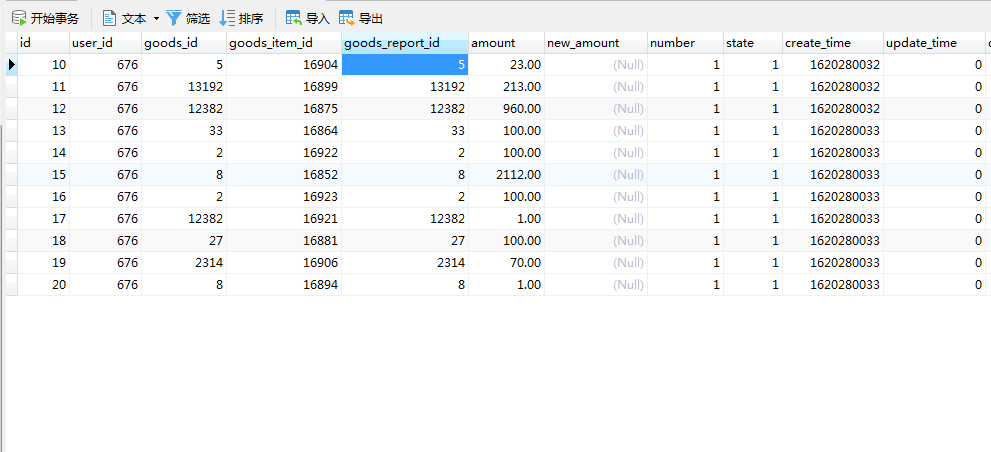
Task: Select the state column header
Action: pyautogui.click(x=753, y=43)
